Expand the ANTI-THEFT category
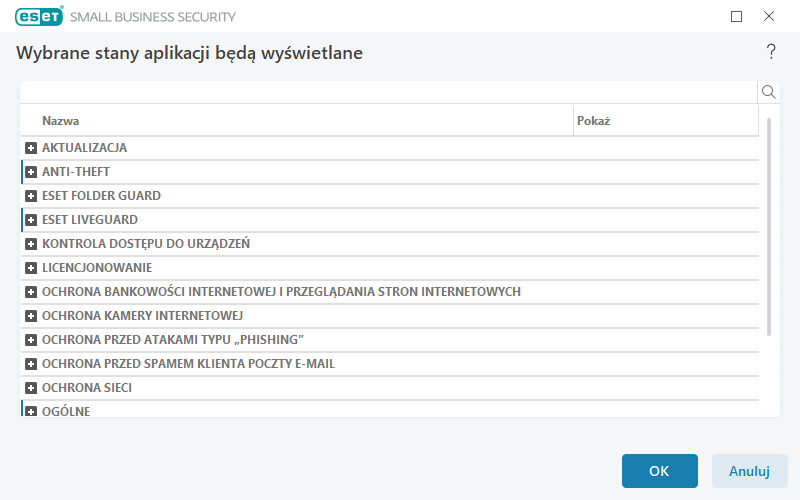Image resolution: width=800 pixels, height=500 pixels. tap(31, 172)
